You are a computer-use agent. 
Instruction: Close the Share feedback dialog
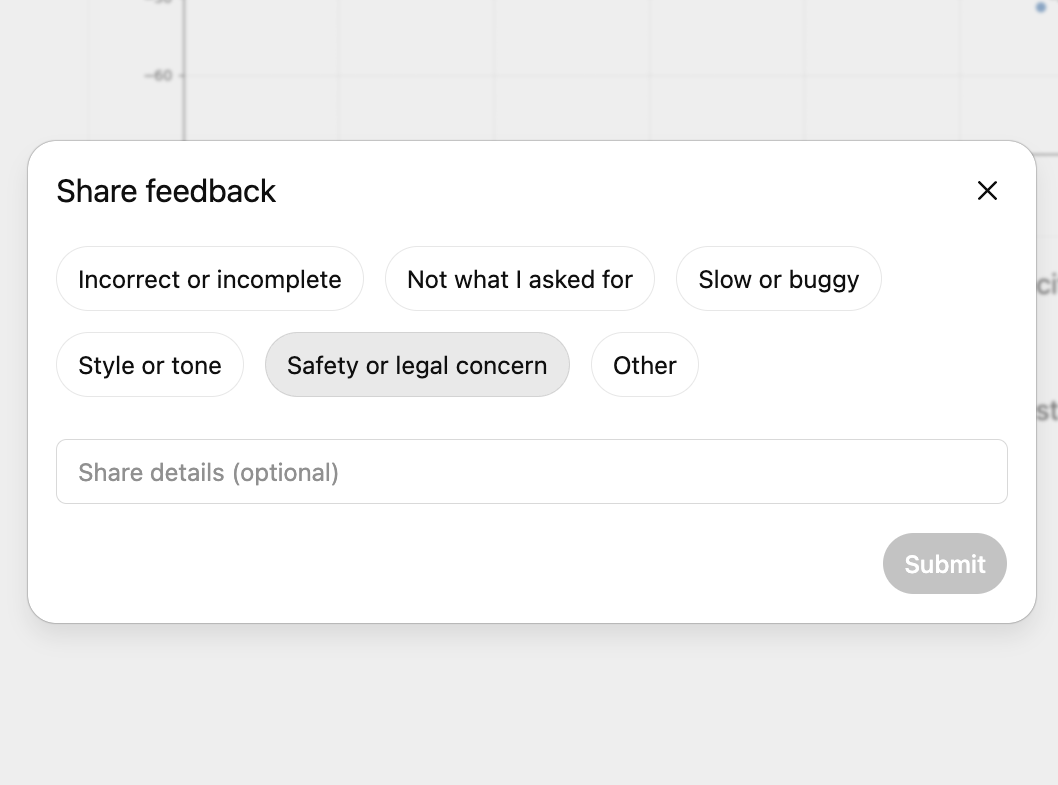(x=987, y=190)
